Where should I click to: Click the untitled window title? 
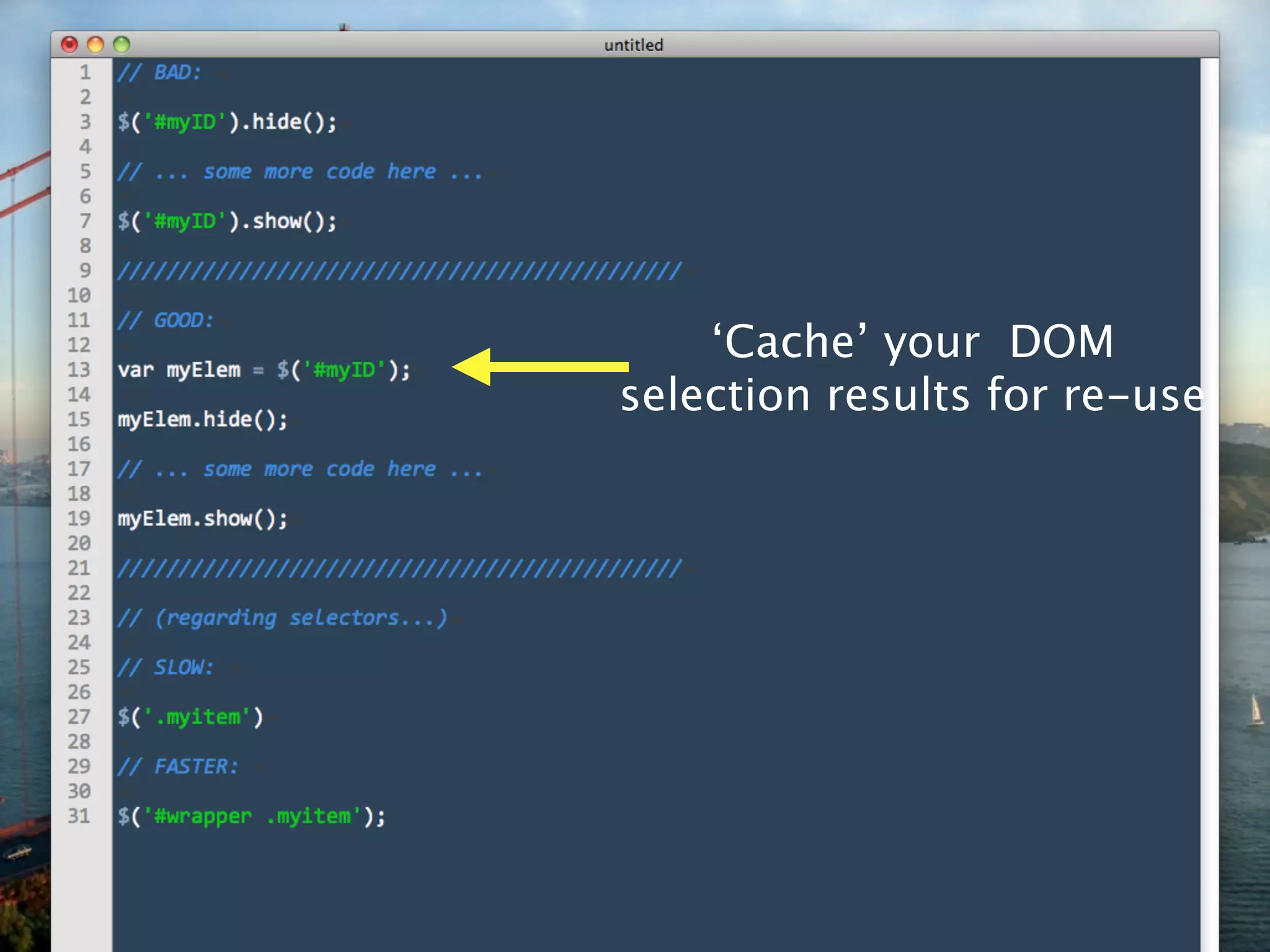(x=633, y=45)
